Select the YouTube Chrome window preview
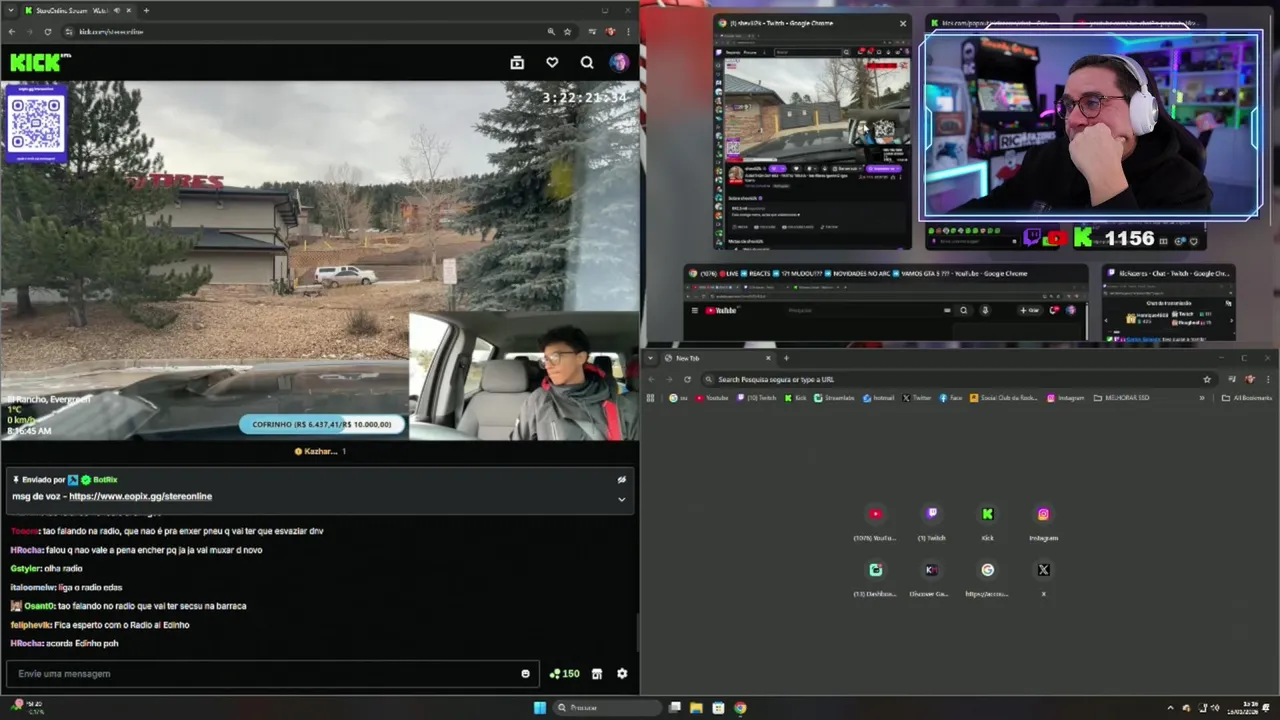The height and width of the screenshot is (720, 1280). coord(886,303)
